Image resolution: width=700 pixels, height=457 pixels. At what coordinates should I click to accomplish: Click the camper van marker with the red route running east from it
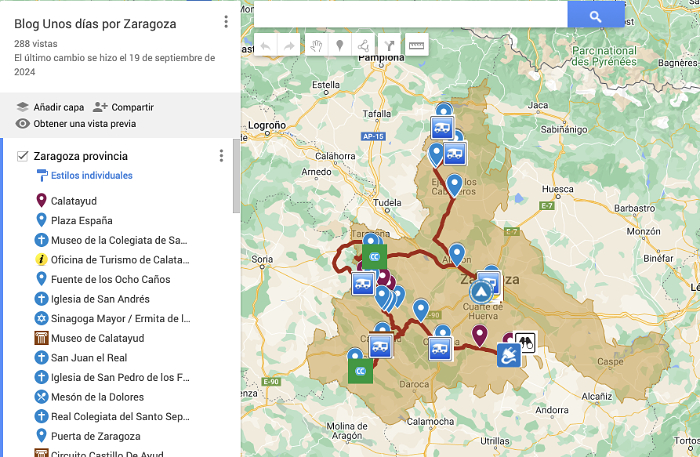point(440,349)
